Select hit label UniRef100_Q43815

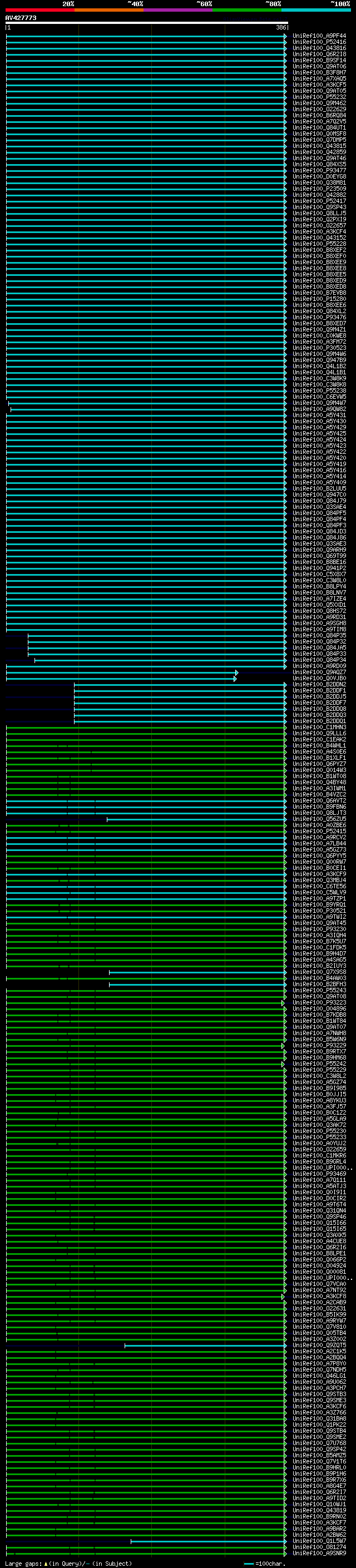319,146
